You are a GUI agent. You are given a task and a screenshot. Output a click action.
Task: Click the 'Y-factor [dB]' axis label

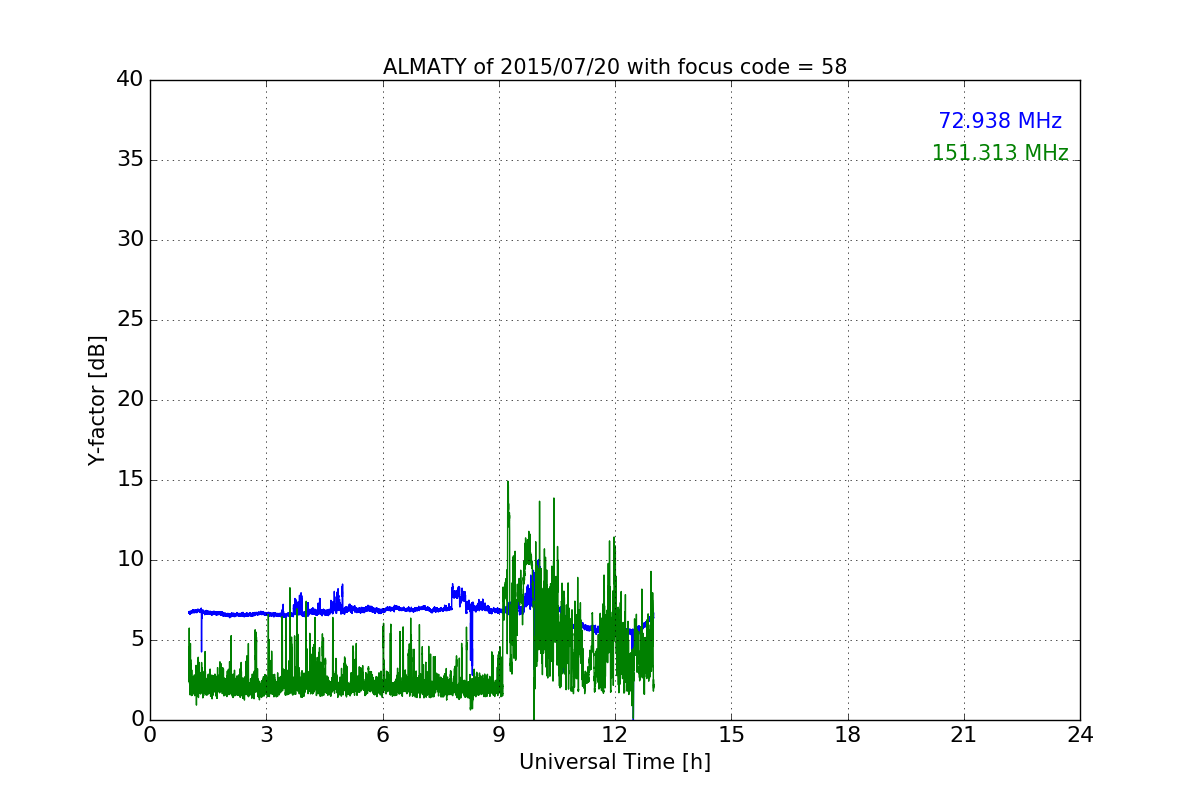[97, 400]
